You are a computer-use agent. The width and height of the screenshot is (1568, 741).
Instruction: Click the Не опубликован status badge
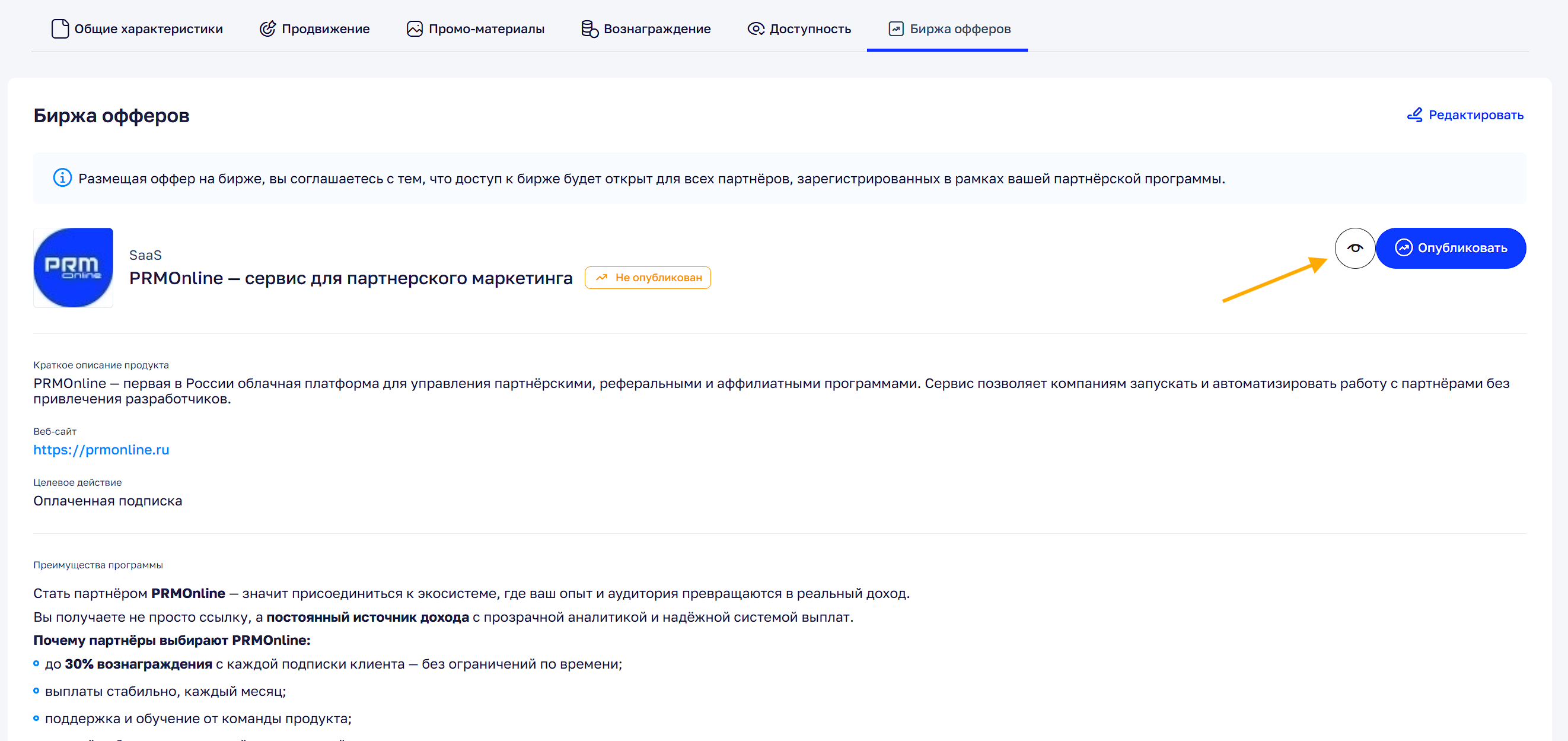648,278
